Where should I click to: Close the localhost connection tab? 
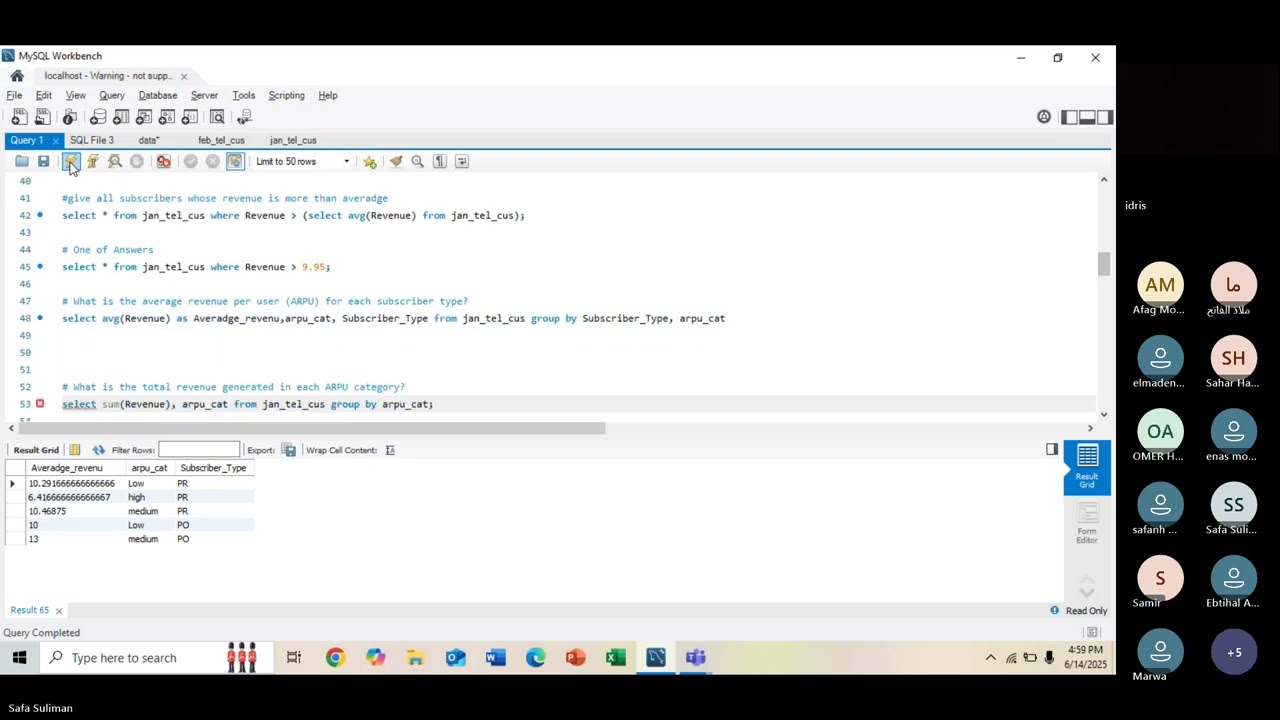[x=184, y=76]
